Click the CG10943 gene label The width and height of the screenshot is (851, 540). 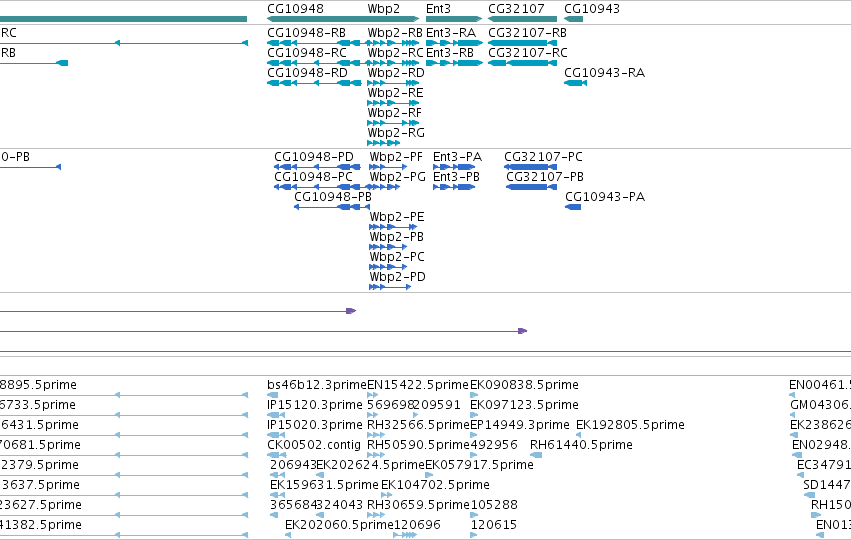[592, 9]
